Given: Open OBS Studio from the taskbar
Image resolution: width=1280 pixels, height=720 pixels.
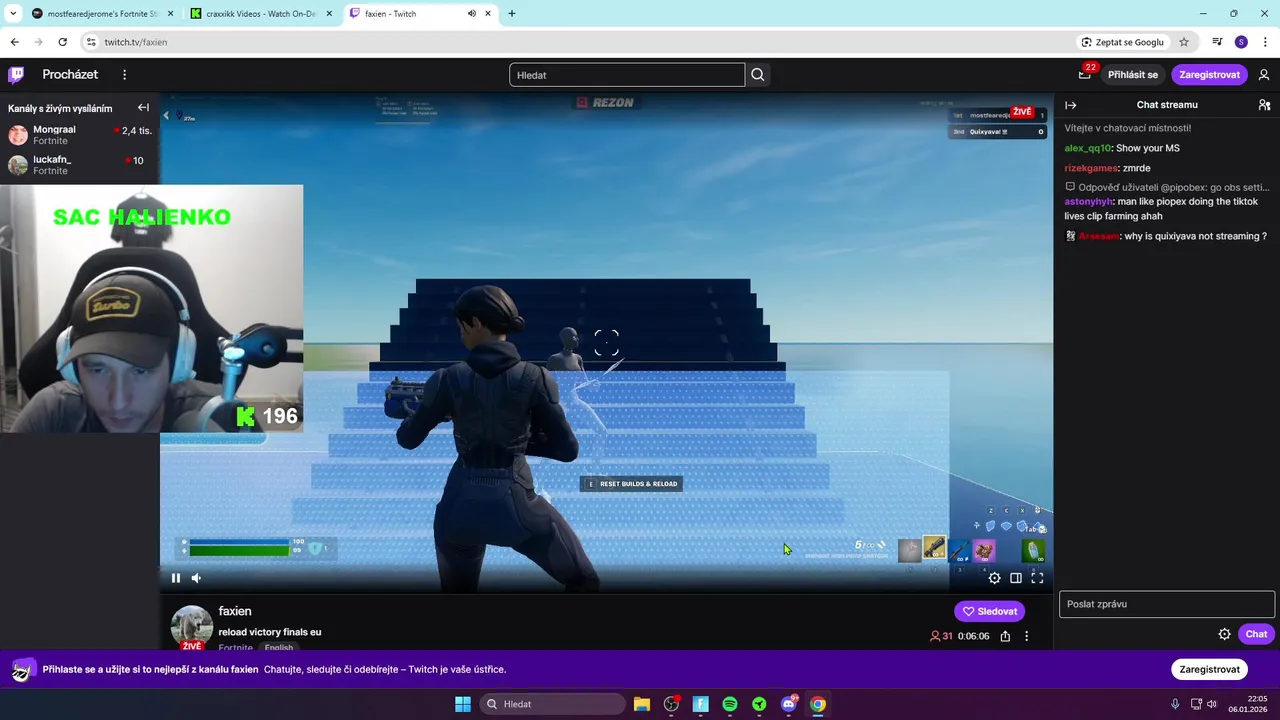Looking at the screenshot, I should tap(671, 704).
